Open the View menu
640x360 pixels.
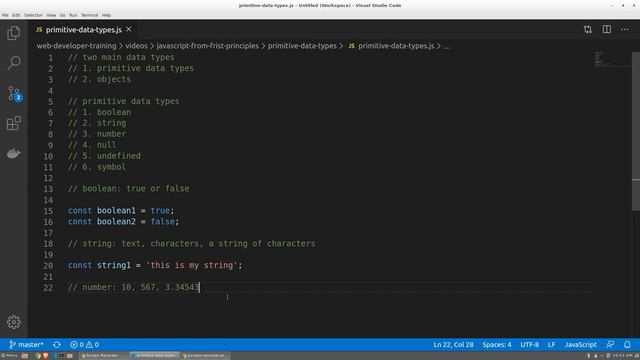51,15
